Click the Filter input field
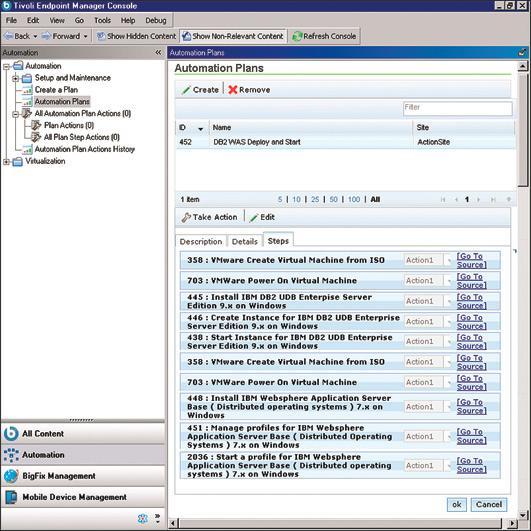The image size is (531, 531). click(458, 108)
